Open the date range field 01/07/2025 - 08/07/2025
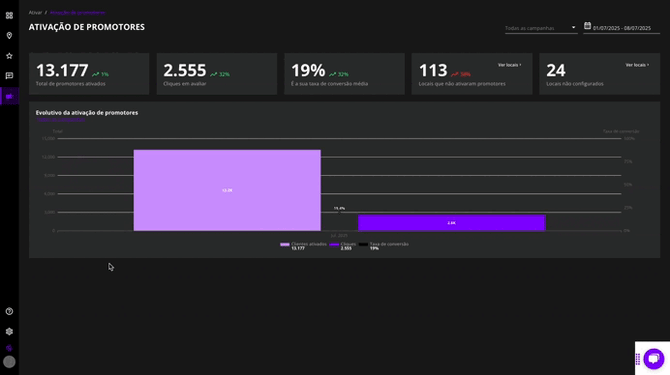670x375 pixels. pyautogui.click(x=622, y=28)
